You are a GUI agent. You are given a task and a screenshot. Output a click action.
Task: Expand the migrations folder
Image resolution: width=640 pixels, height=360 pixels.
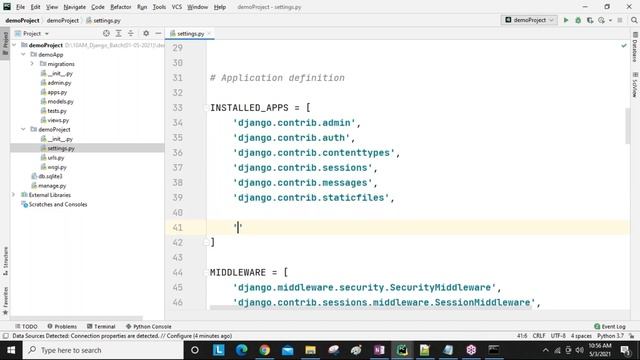(32, 64)
